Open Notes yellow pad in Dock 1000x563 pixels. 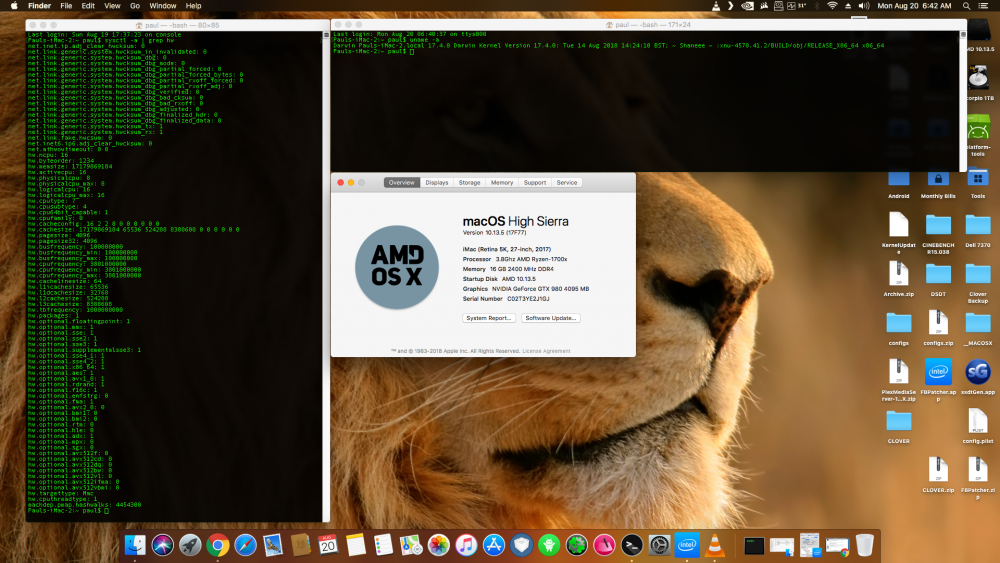(x=356, y=545)
